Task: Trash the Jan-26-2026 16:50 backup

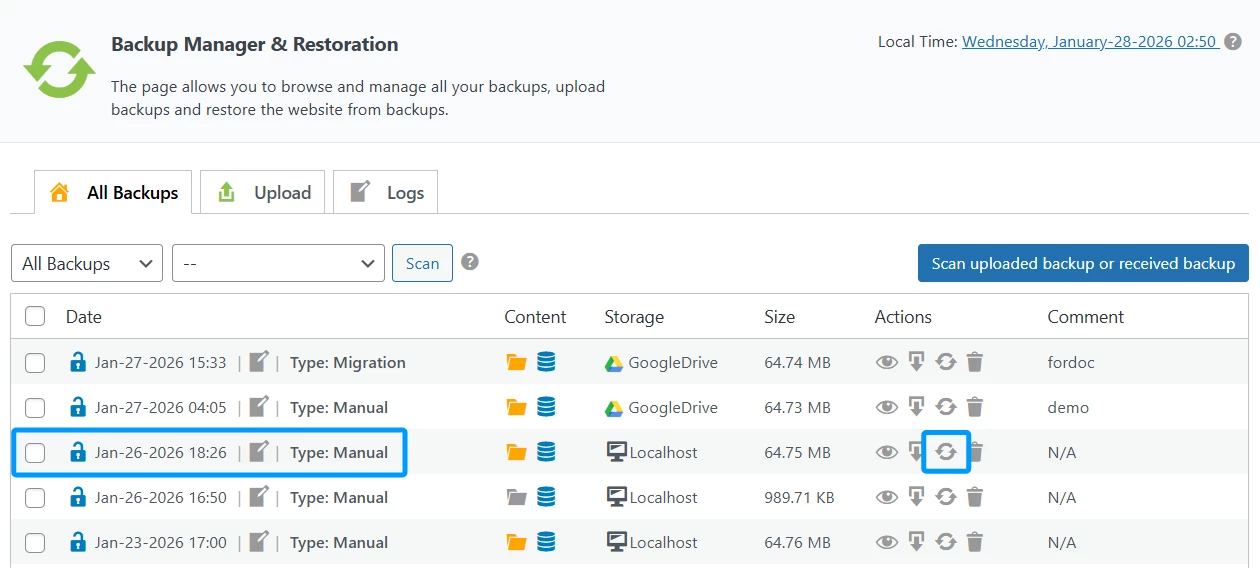Action: (x=975, y=497)
